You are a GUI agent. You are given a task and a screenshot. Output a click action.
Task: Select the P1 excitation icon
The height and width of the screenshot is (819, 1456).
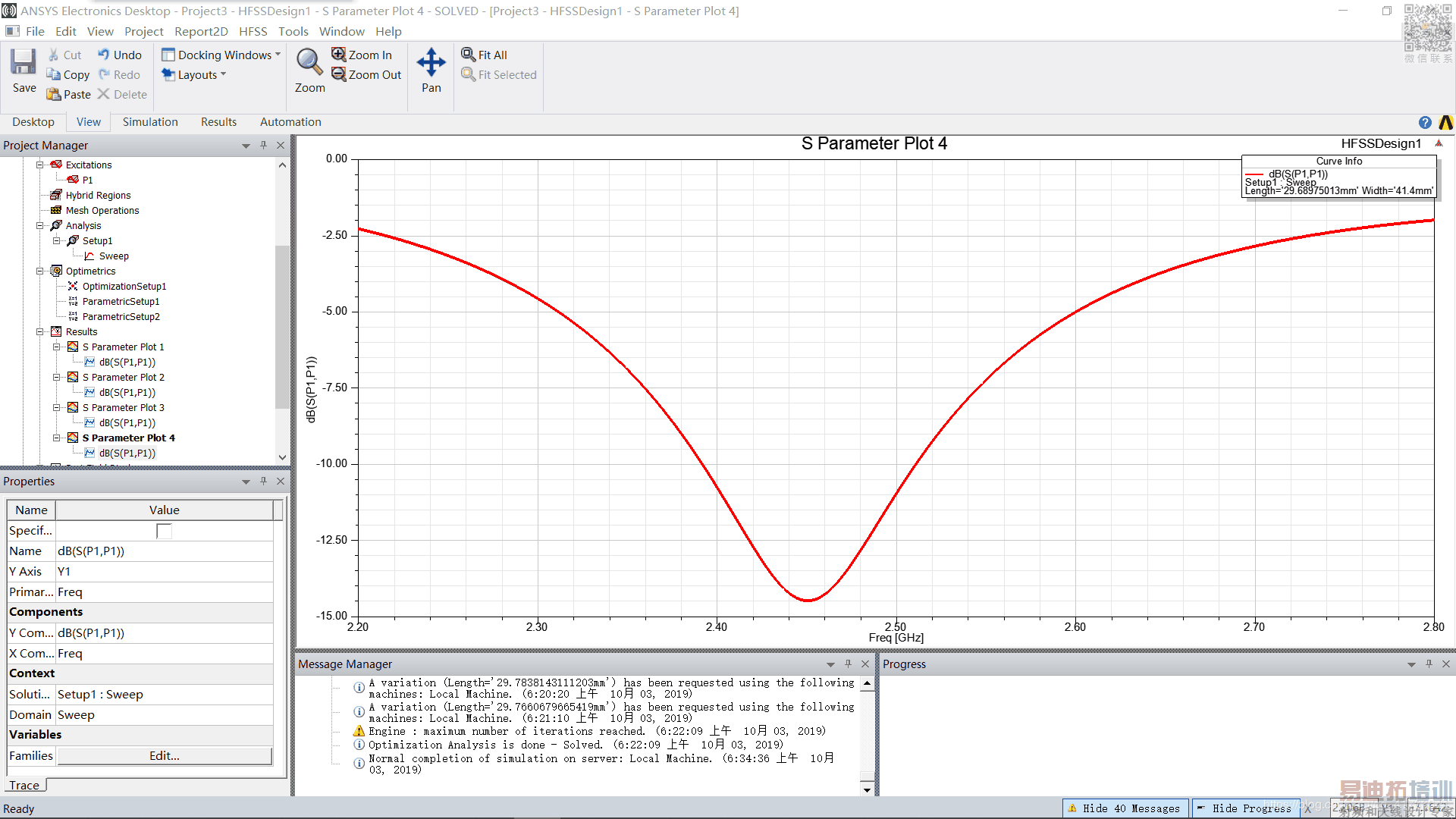pos(73,180)
